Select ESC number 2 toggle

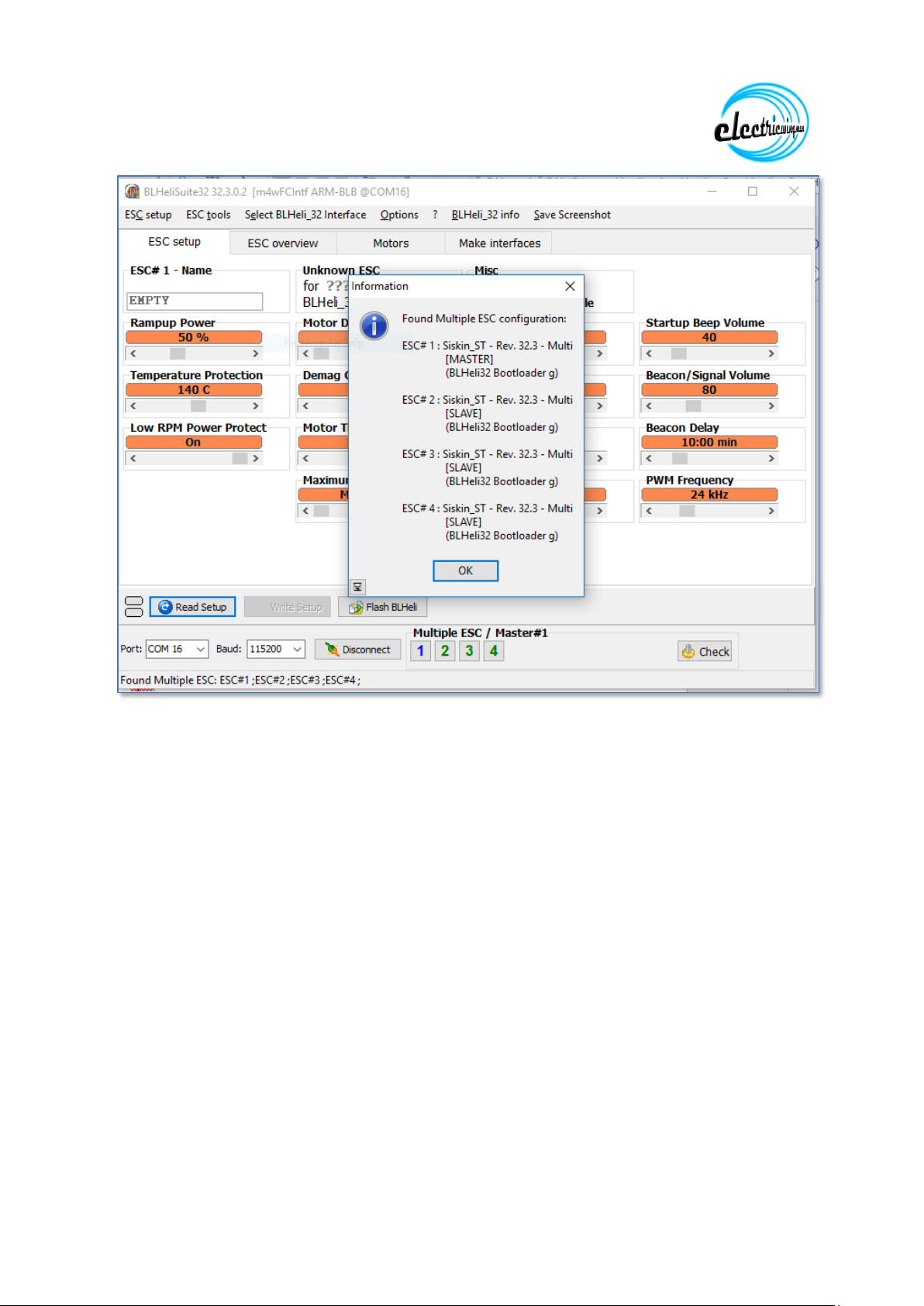(445, 651)
